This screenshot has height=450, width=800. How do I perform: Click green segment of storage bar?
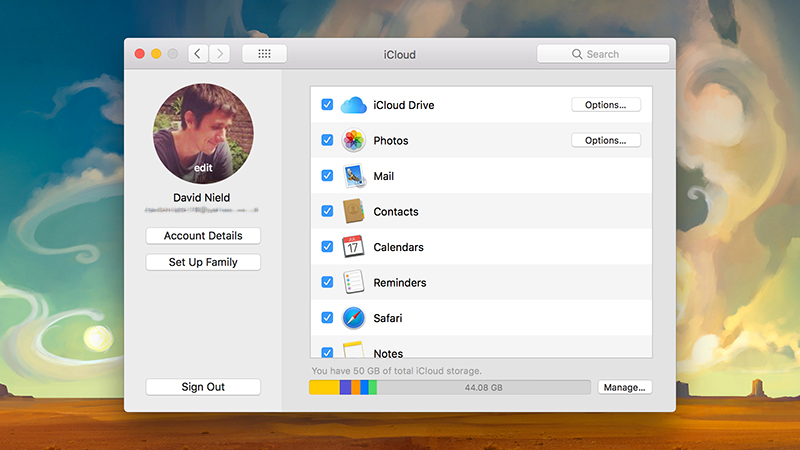(373, 387)
